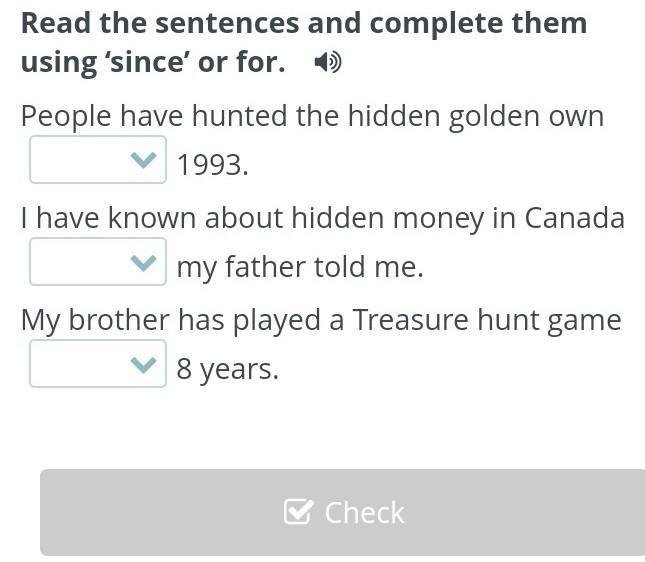Click the word "People" in the first sentence
Viewport: 645px width, 562px height.
pyautogui.click(x=66, y=116)
